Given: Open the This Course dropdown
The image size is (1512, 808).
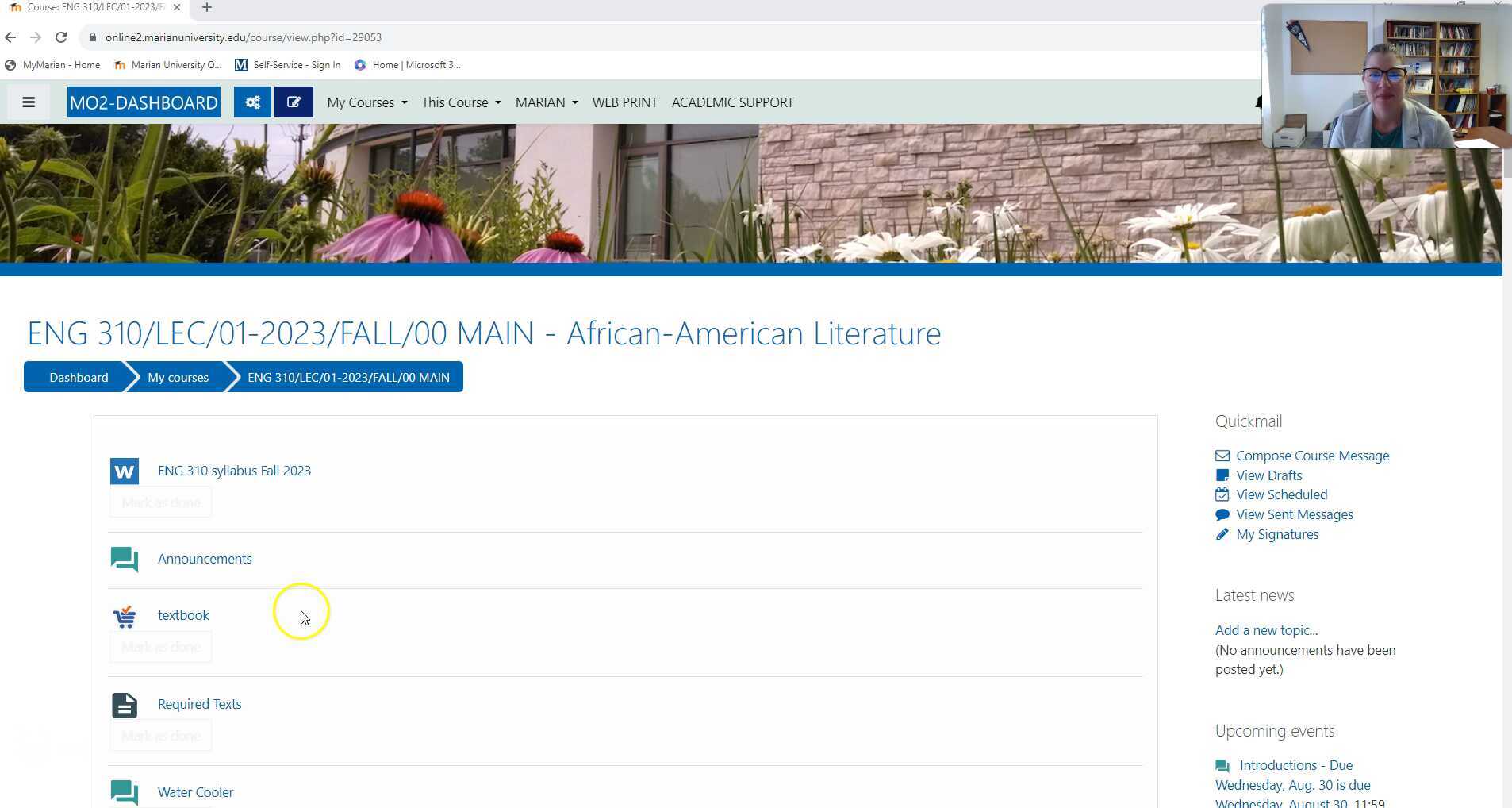Looking at the screenshot, I should [461, 102].
